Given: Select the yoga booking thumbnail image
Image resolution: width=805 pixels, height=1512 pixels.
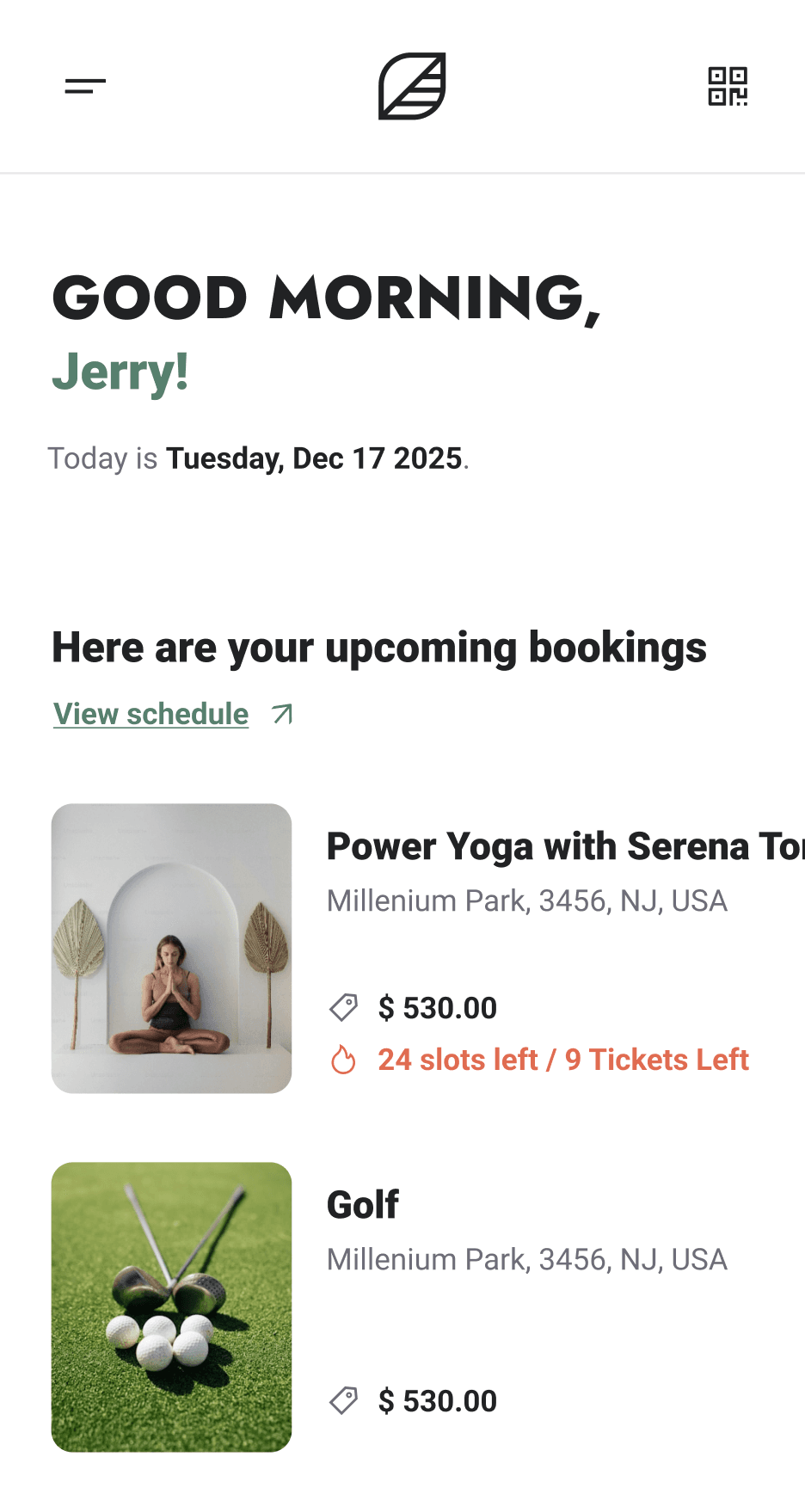Looking at the screenshot, I should 171,949.
